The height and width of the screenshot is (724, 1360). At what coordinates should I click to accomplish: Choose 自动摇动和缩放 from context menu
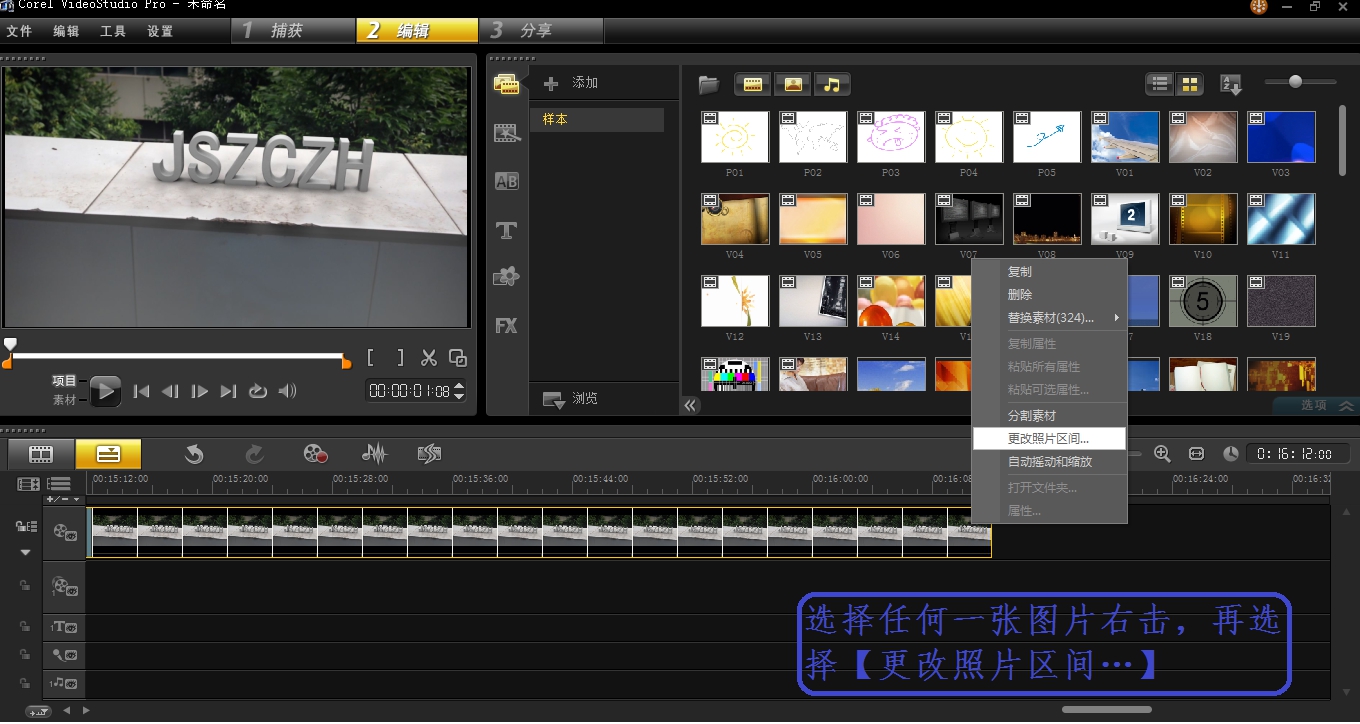coord(1049,462)
